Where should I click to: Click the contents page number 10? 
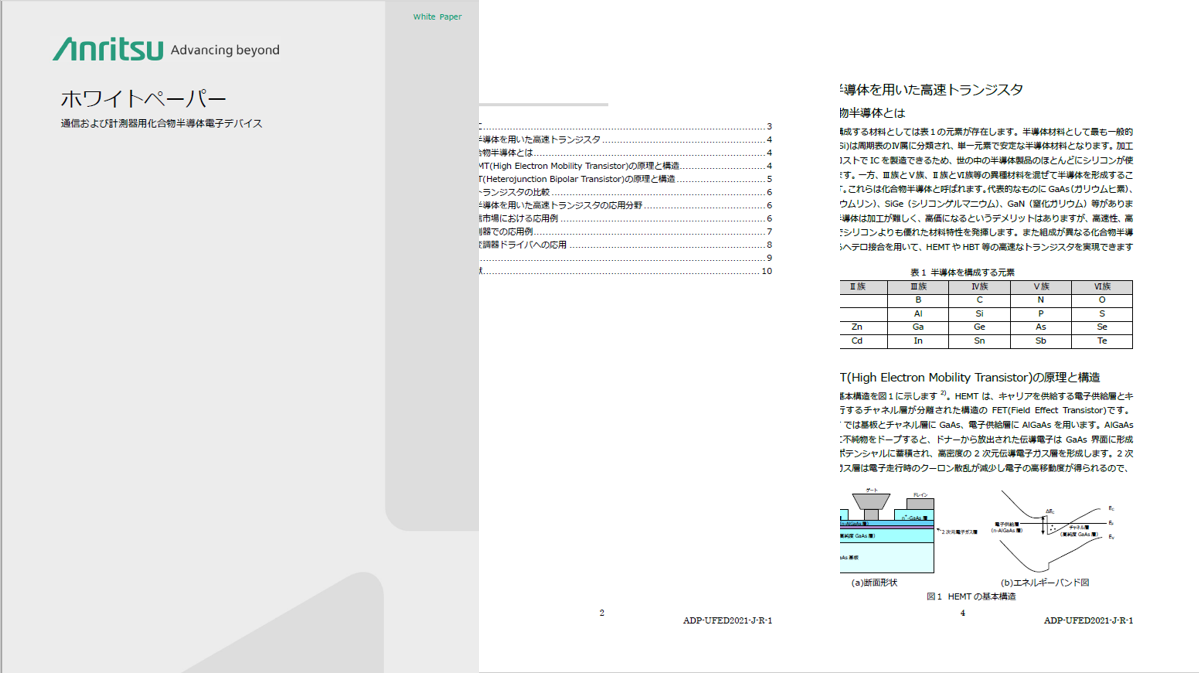pyautogui.click(x=767, y=271)
